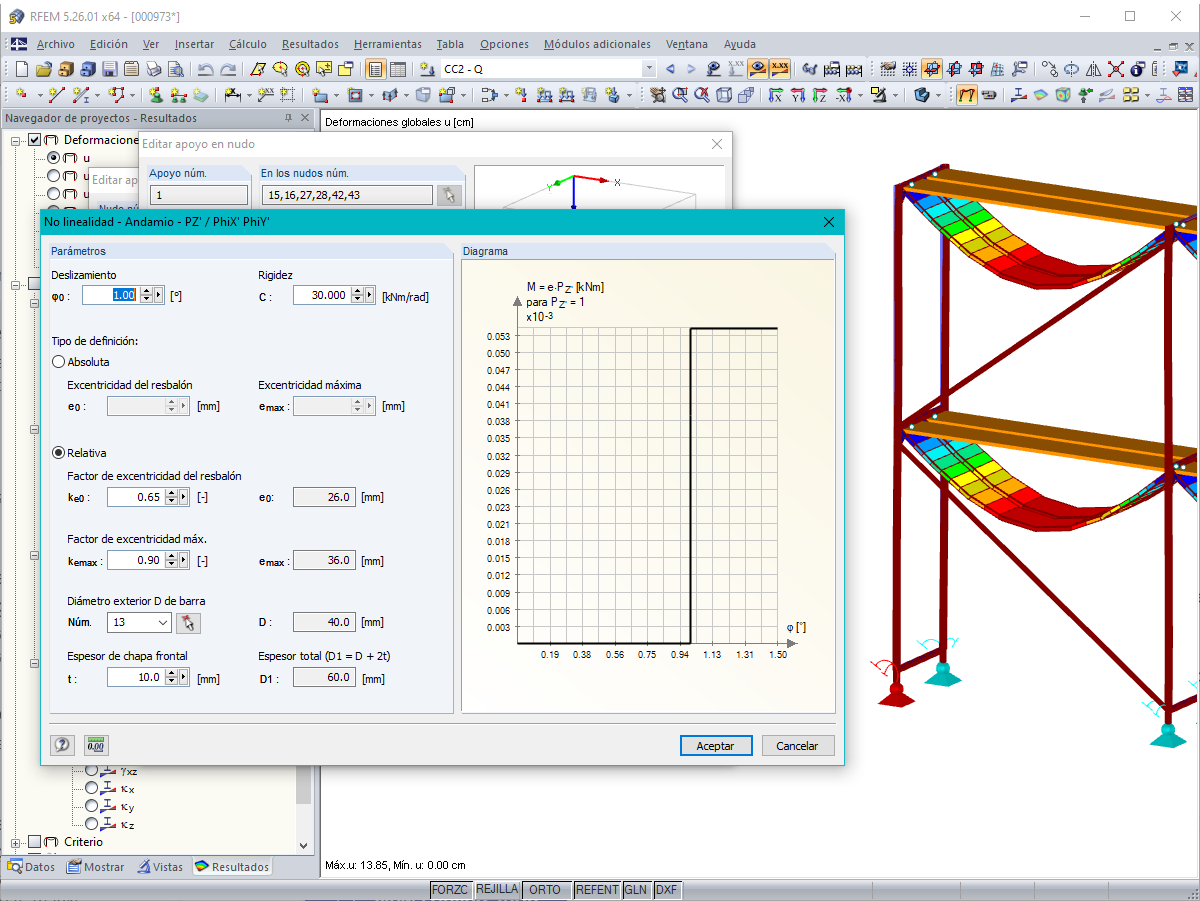This screenshot has width=1200, height=901.
Task: Click the φ0 slip value field
Action: (110, 296)
